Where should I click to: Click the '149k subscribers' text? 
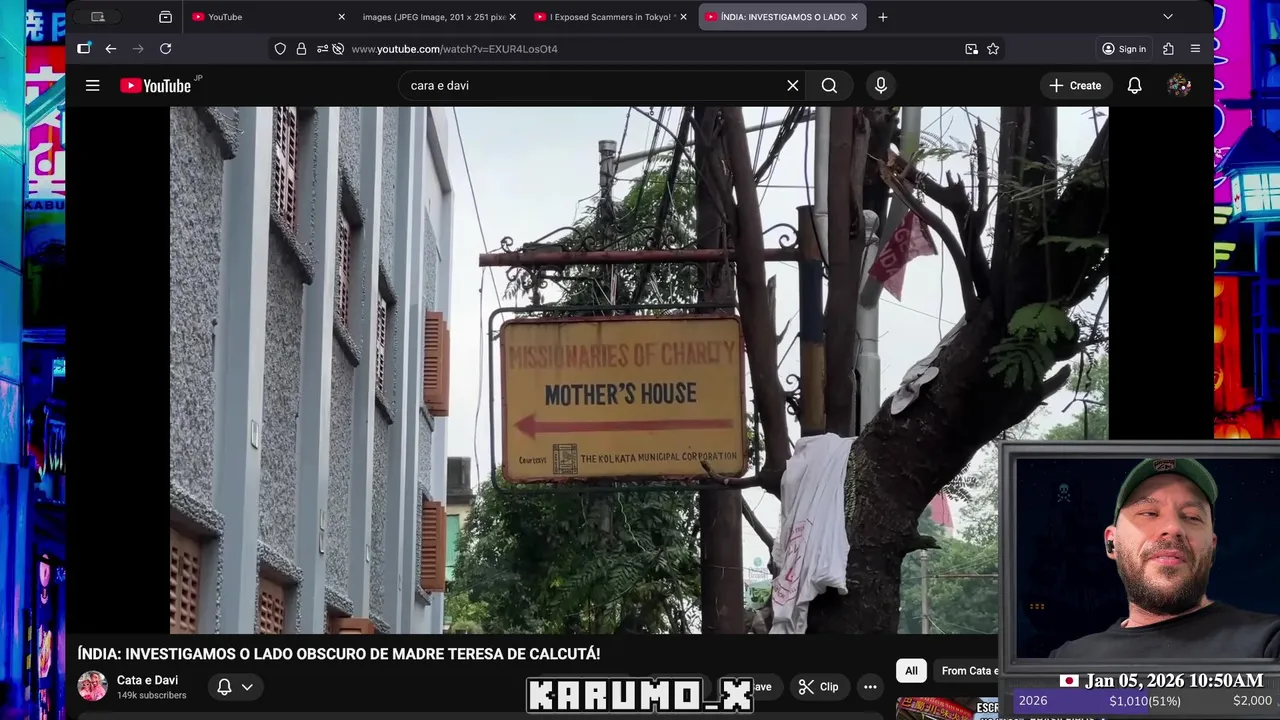click(152, 696)
